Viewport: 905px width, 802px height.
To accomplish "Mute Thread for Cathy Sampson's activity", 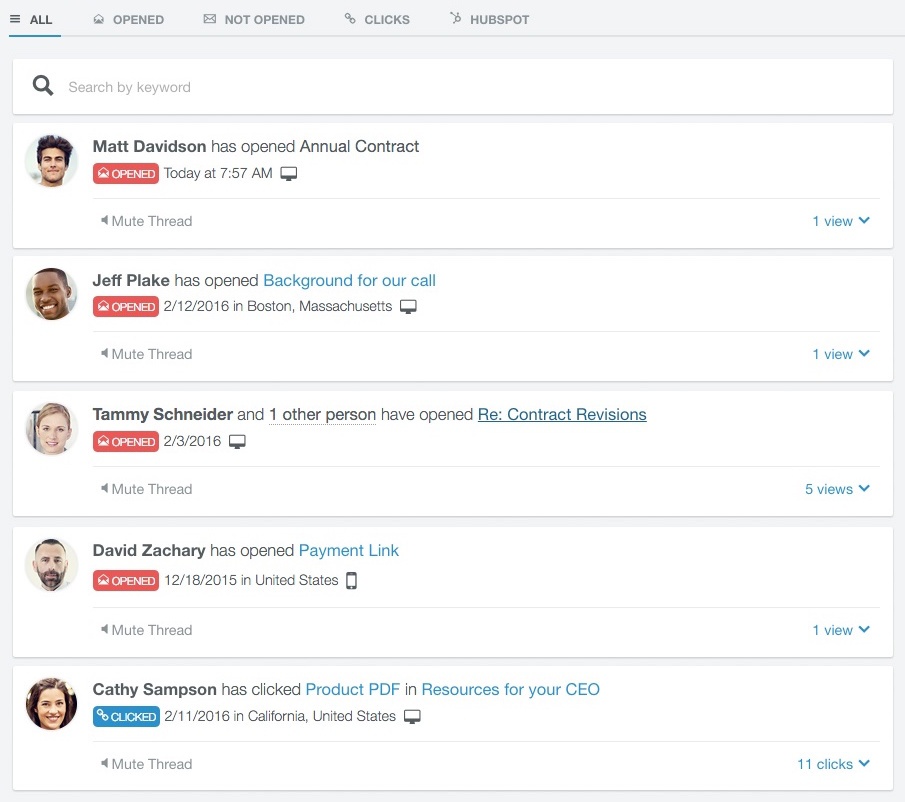I will pyautogui.click(x=146, y=764).
